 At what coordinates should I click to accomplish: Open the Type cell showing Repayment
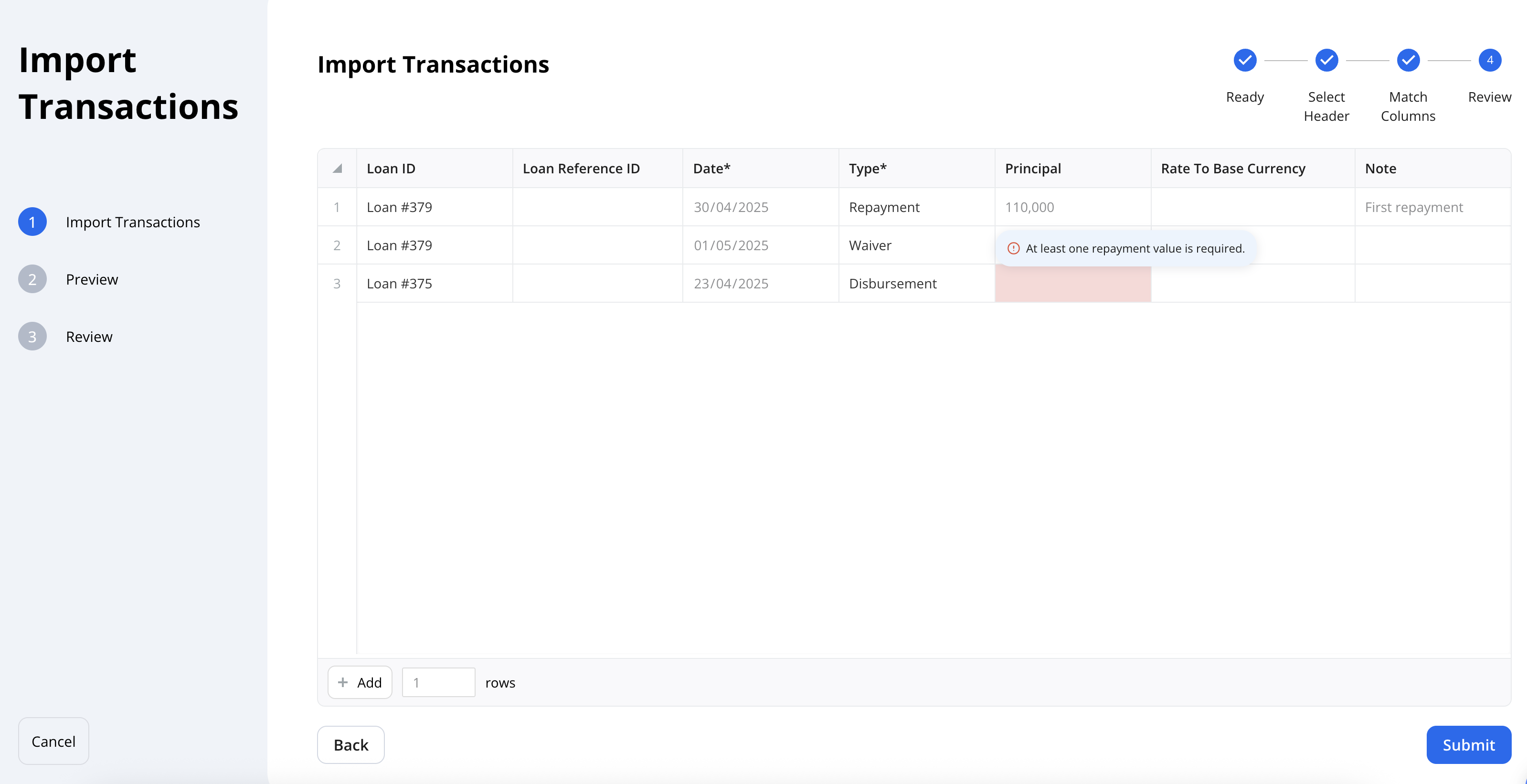point(916,207)
